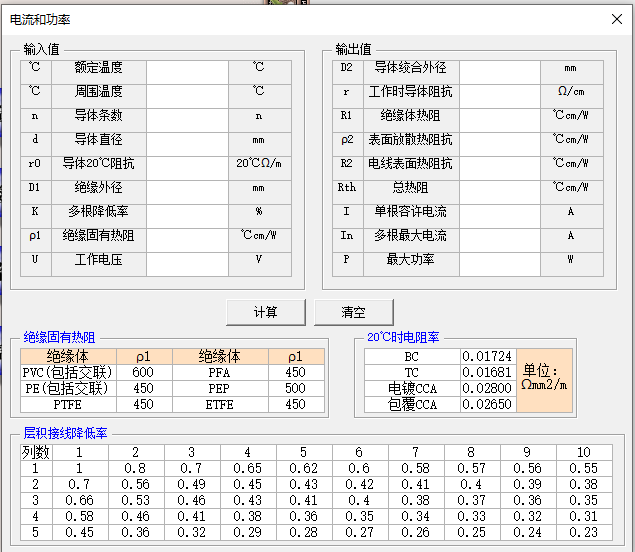
Task: Select the 周围温度 input box
Action: tap(187, 93)
